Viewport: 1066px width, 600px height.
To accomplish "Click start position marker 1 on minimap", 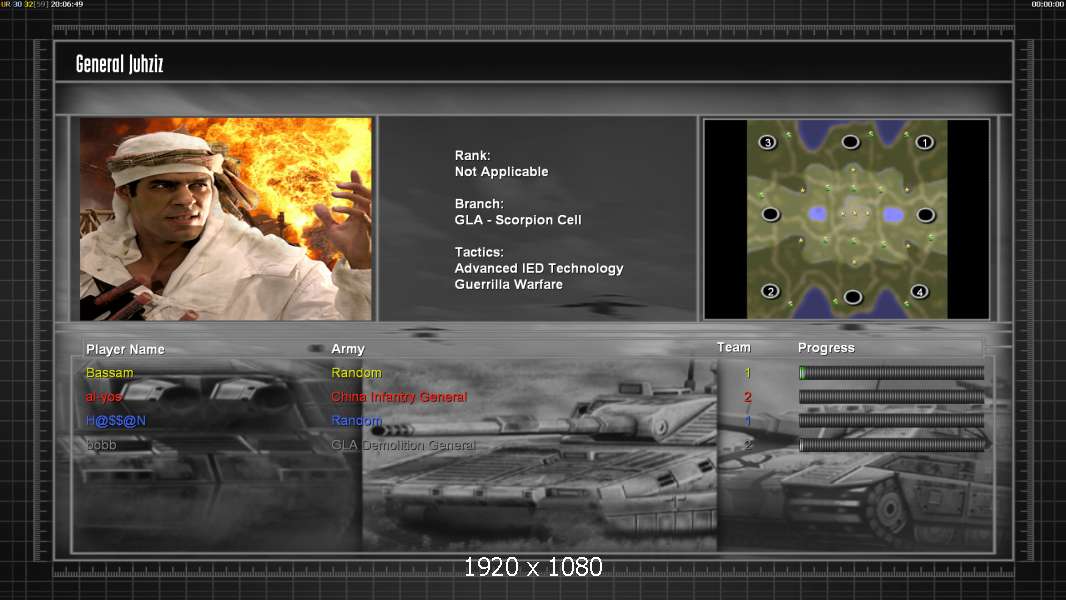I will 925,142.
